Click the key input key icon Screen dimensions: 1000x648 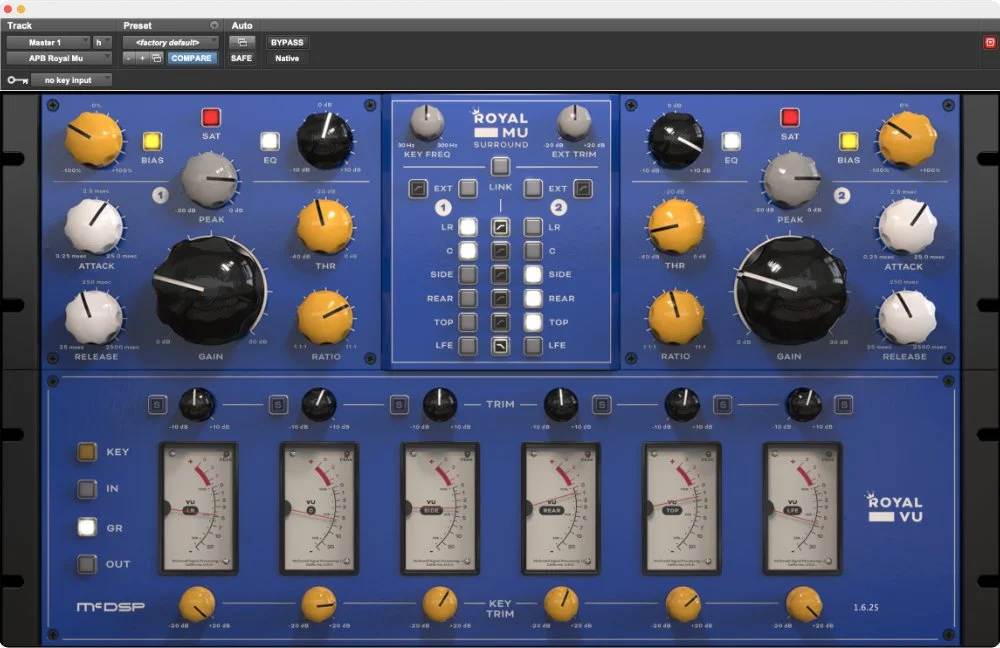coord(17,80)
